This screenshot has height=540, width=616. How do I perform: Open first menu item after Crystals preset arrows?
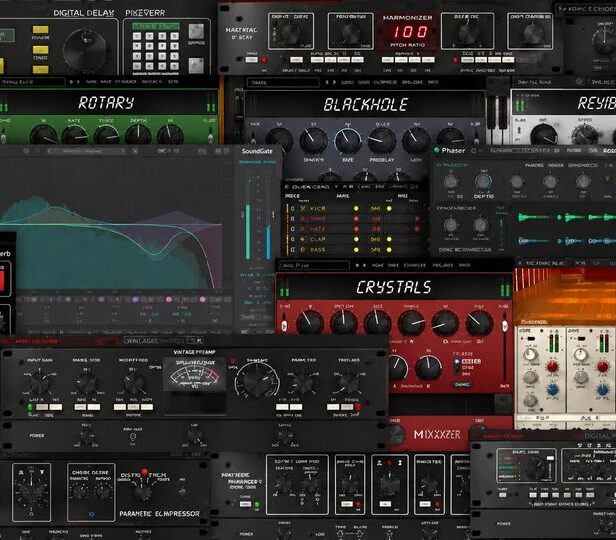(x=377, y=265)
